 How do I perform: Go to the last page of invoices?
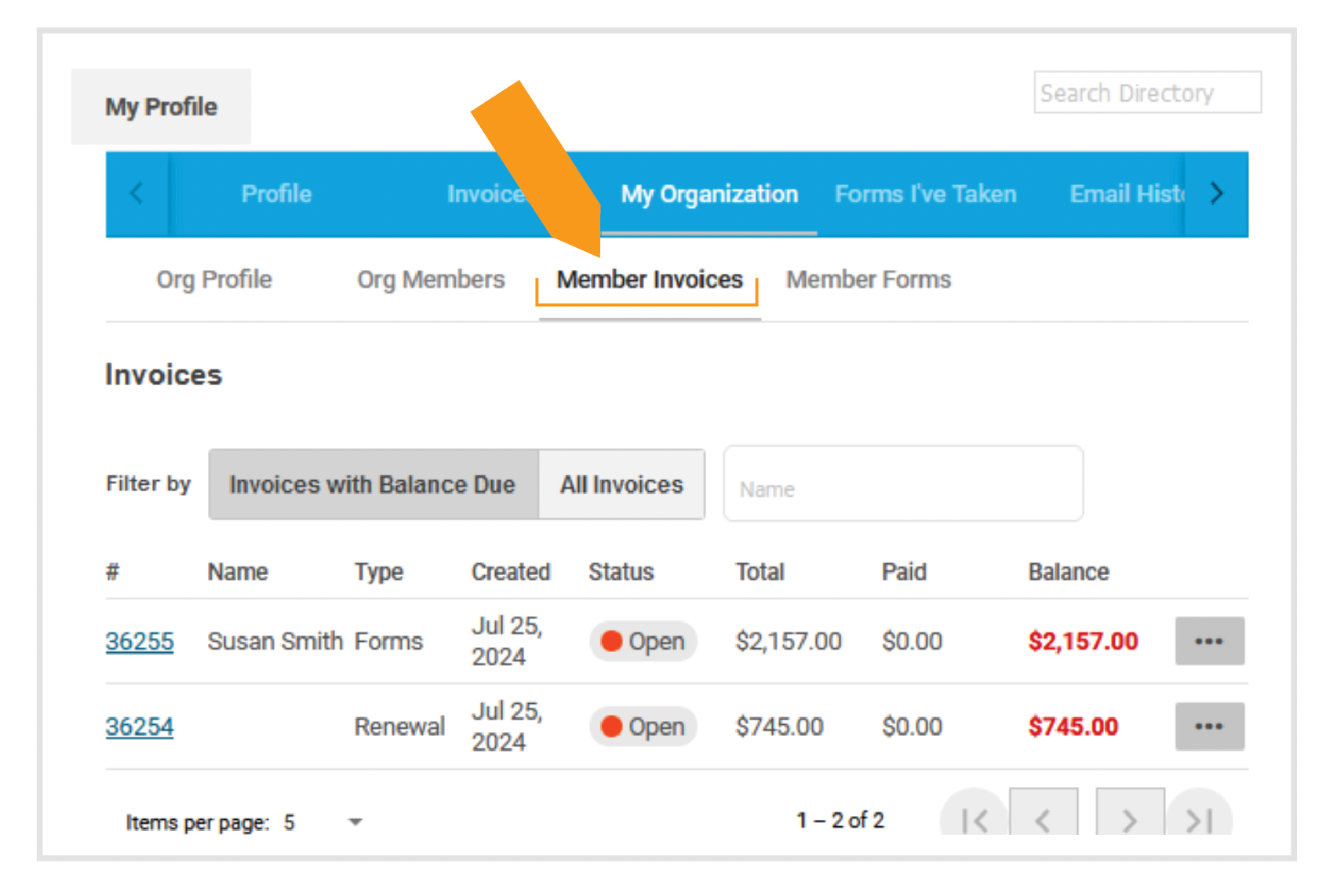click(x=1197, y=821)
